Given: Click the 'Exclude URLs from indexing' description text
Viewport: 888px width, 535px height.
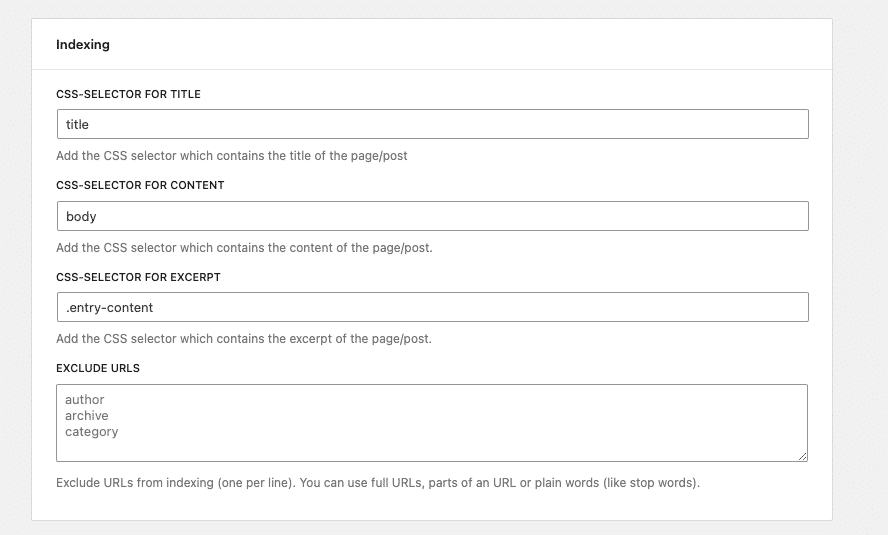Looking at the screenshot, I should click(378, 483).
